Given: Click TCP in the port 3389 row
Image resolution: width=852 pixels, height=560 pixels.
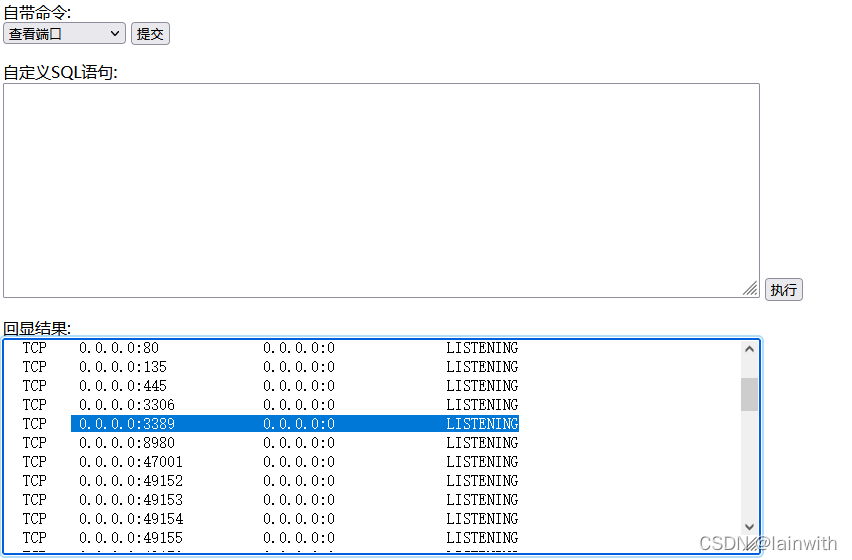Looking at the screenshot, I should tap(35, 424).
